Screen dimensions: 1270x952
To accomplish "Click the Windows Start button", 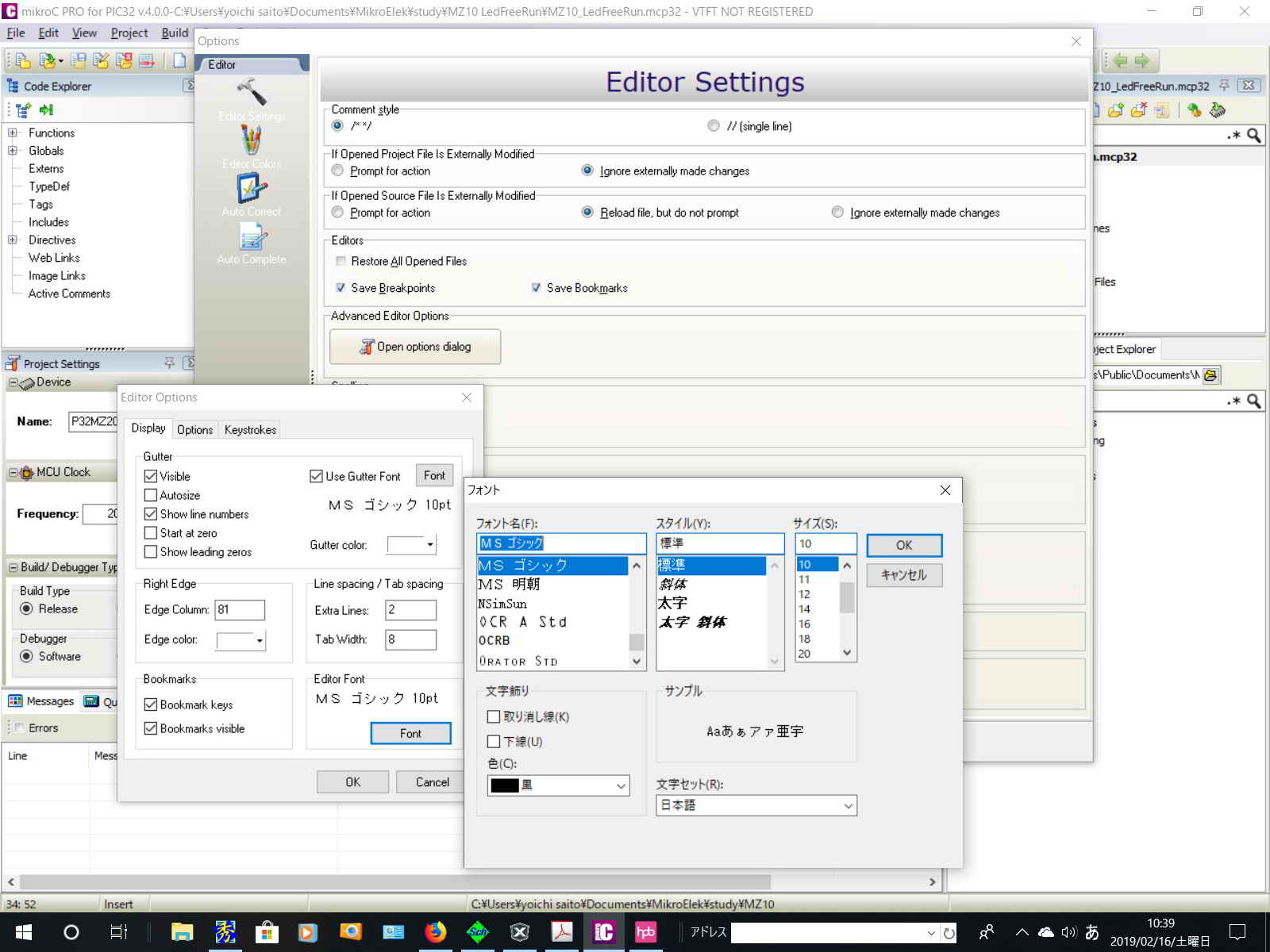I will (23, 932).
